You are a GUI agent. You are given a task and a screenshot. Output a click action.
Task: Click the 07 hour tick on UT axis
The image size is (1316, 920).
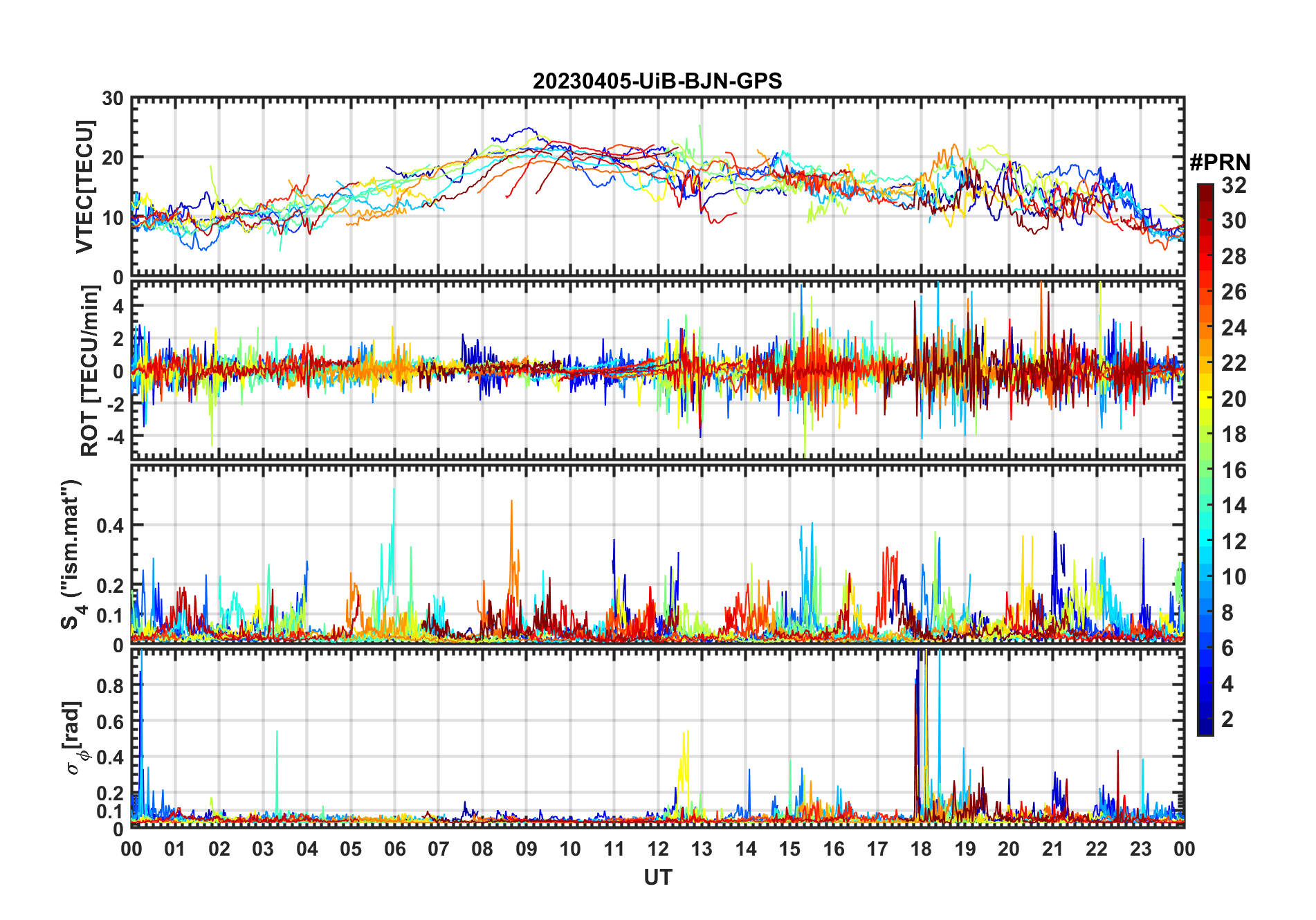pyautogui.click(x=439, y=849)
